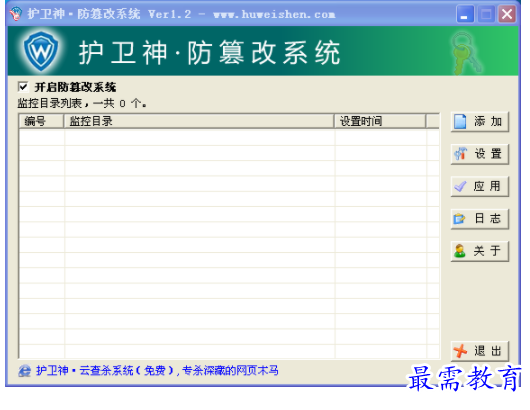Click the title bar application icon
Screen dimensions: 530x410
point(16,14)
